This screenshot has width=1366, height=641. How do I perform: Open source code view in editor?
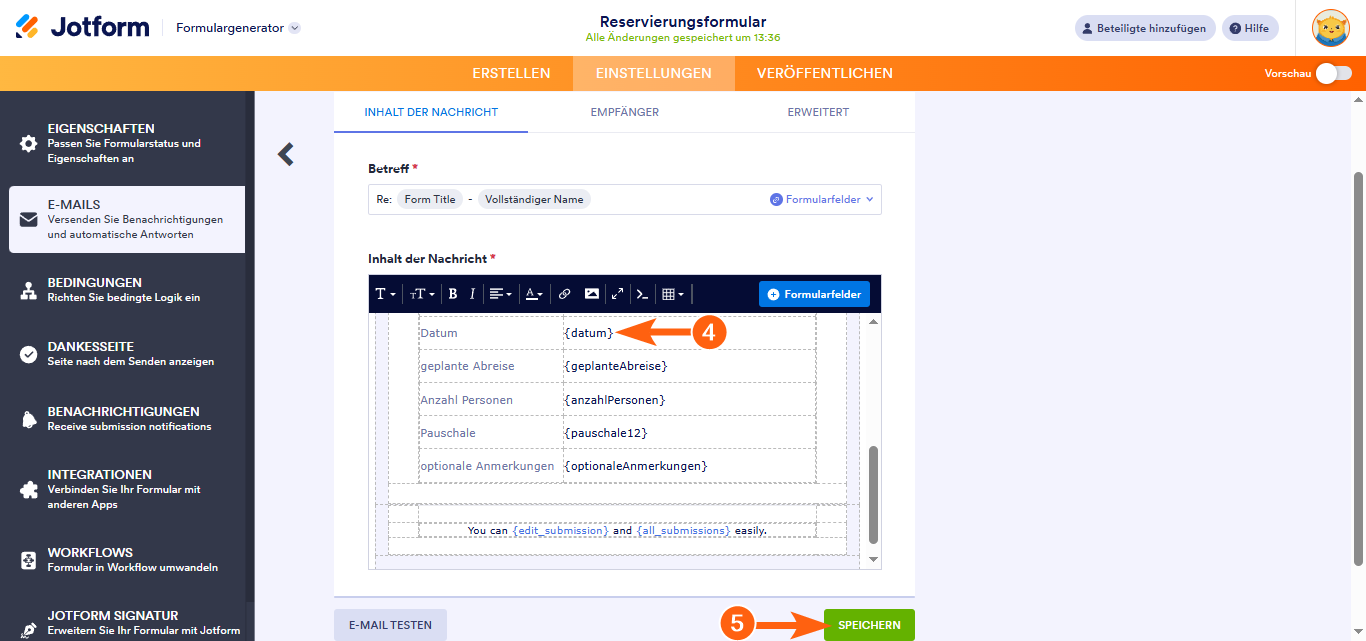[643, 294]
